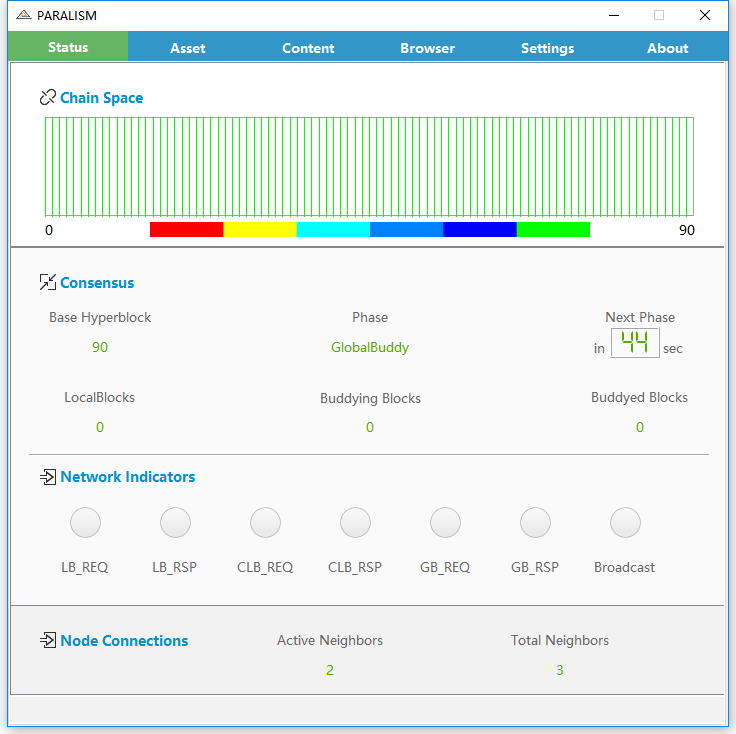The image size is (736, 734).
Task: Minimize the PARALISM window
Action: (613, 15)
